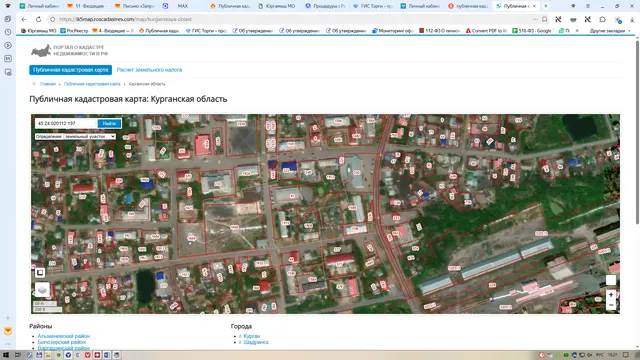This screenshot has width=640, height=360.
Task: Zoom in on the map
Action: tap(611, 295)
